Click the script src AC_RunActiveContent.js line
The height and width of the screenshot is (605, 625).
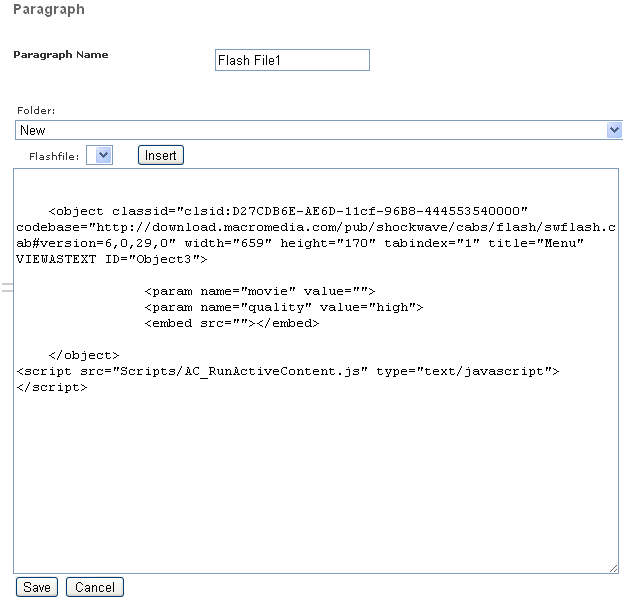[x=288, y=371]
